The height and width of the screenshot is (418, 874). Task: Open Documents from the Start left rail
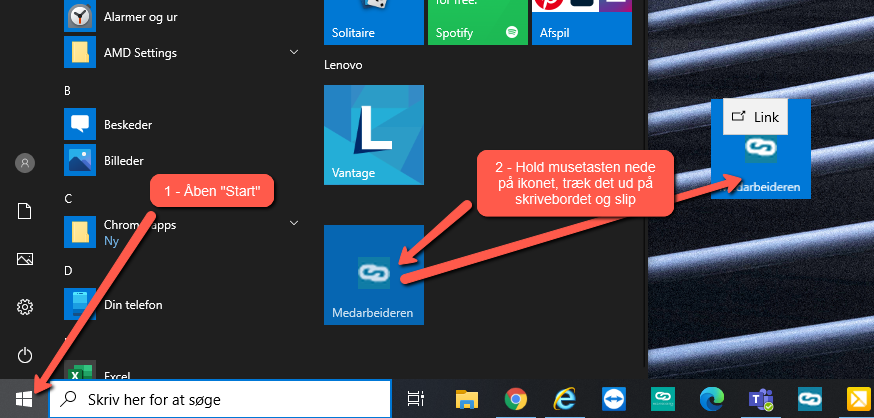pyautogui.click(x=25, y=211)
